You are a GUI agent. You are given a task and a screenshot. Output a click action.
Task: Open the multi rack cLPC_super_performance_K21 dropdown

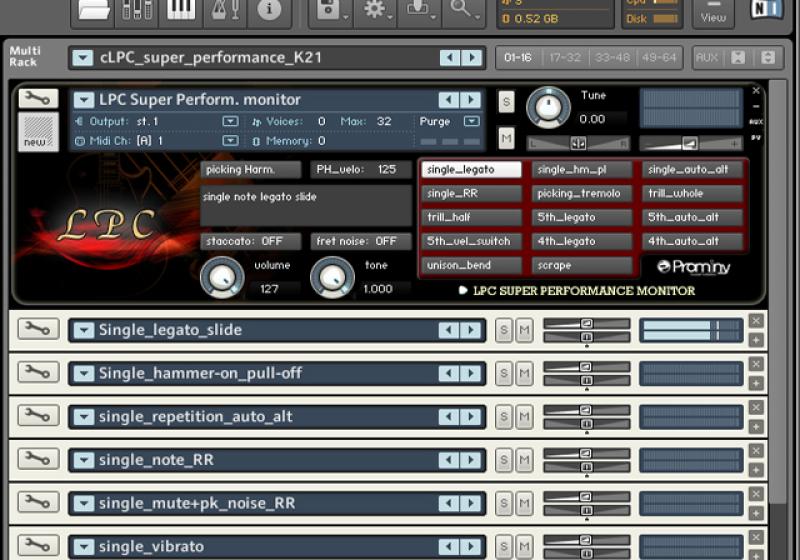point(83,58)
